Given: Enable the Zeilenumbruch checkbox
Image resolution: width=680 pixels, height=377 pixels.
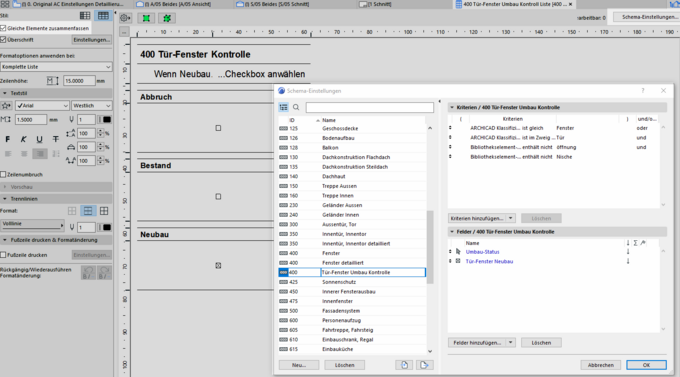Looking at the screenshot, I should point(3,174).
